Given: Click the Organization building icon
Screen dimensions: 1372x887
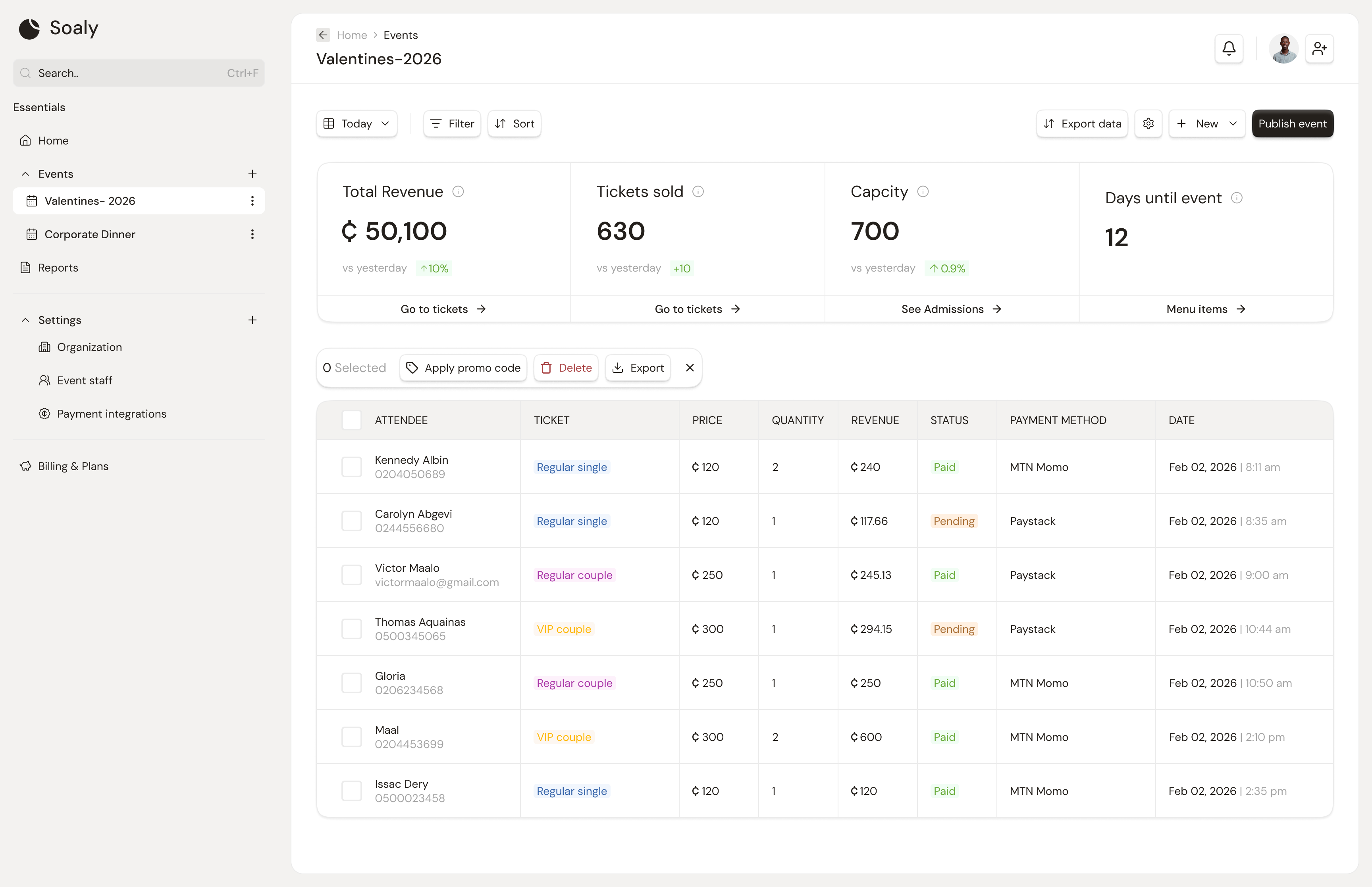Looking at the screenshot, I should click(x=44, y=347).
